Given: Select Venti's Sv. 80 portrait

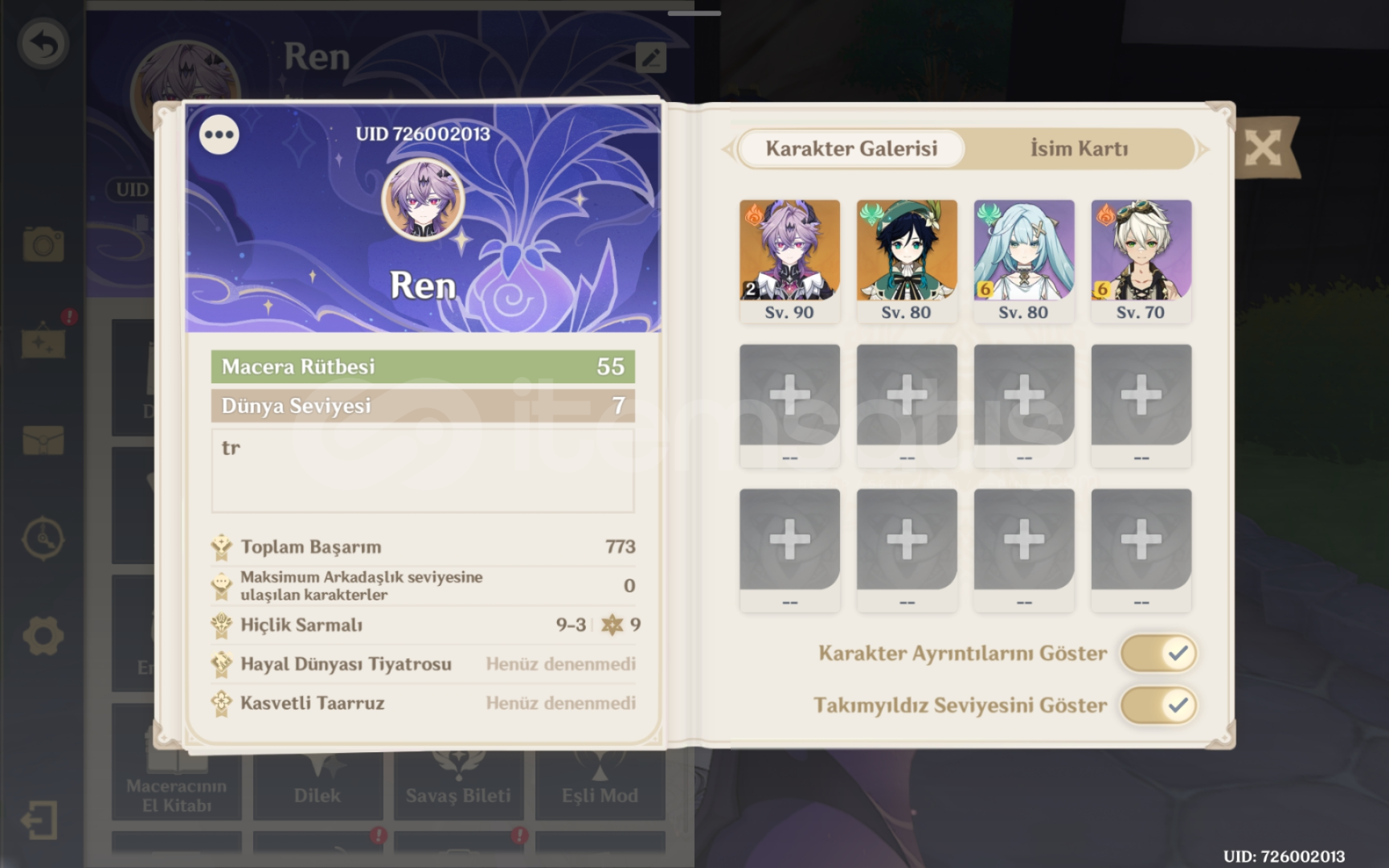Looking at the screenshot, I should 907,261.
